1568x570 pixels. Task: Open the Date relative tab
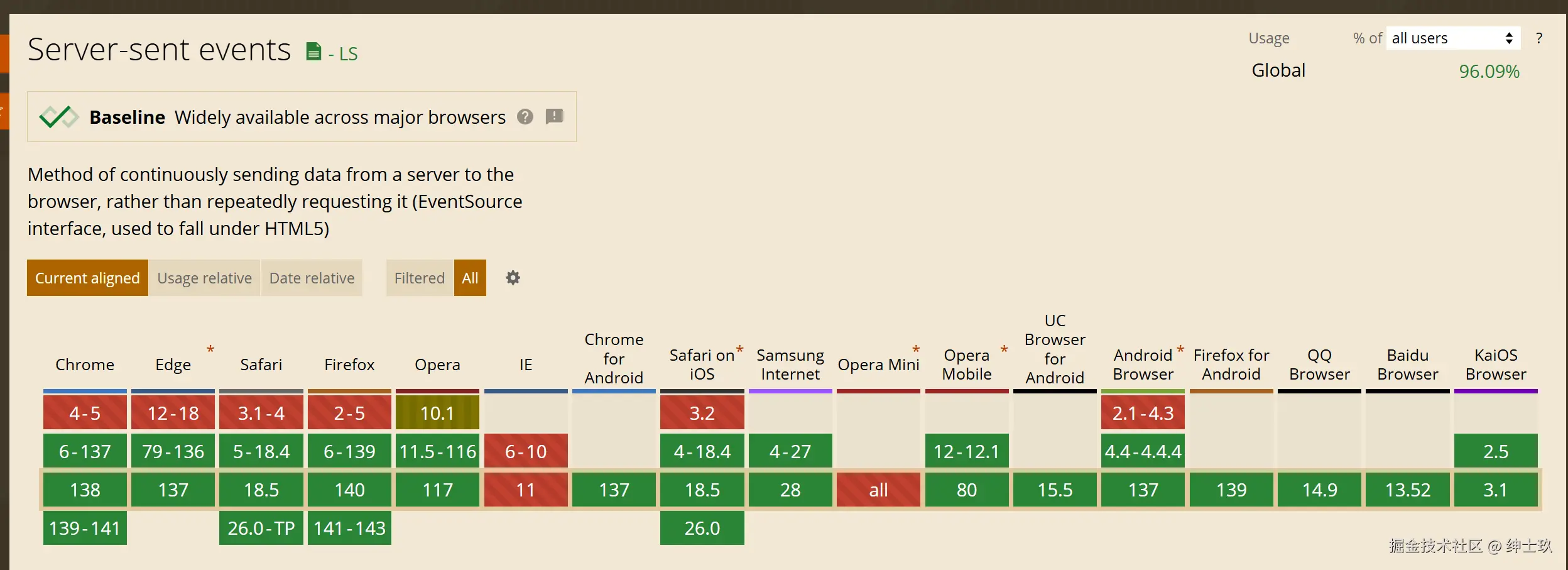coord(312,278)
